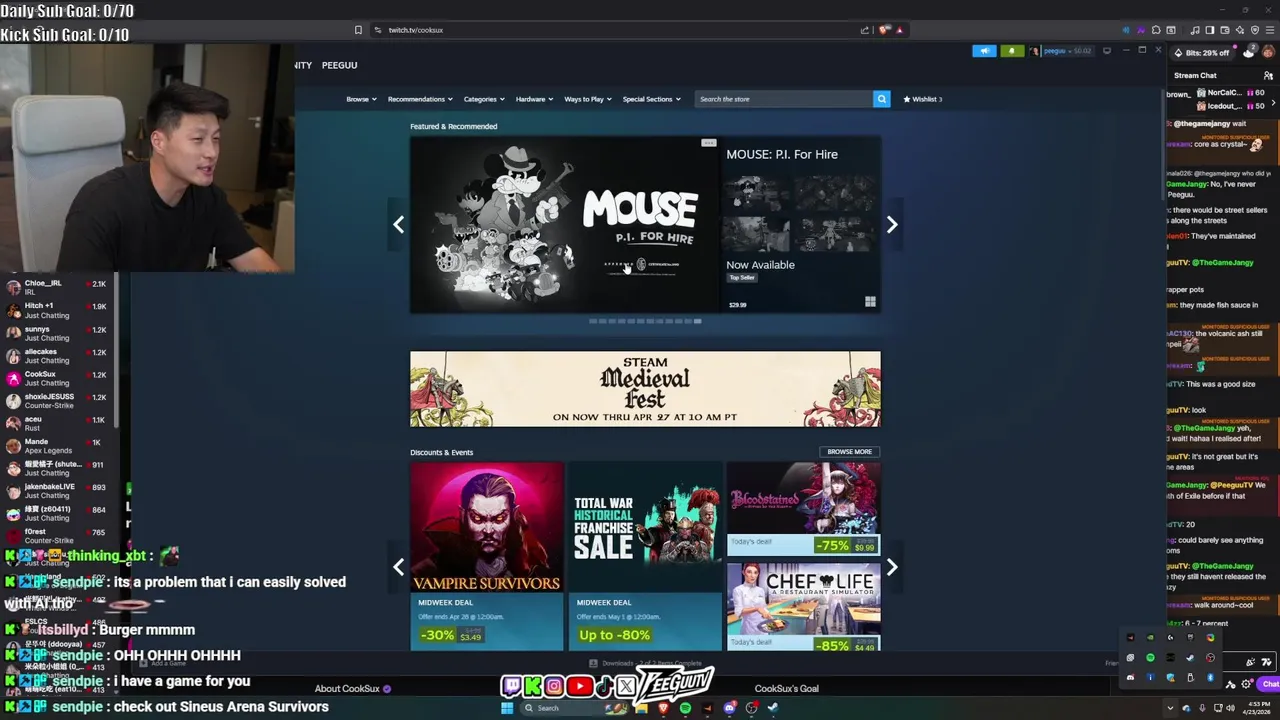
Task: Toggle the browser sidebar panel icon
Action: pos(1210,30)
